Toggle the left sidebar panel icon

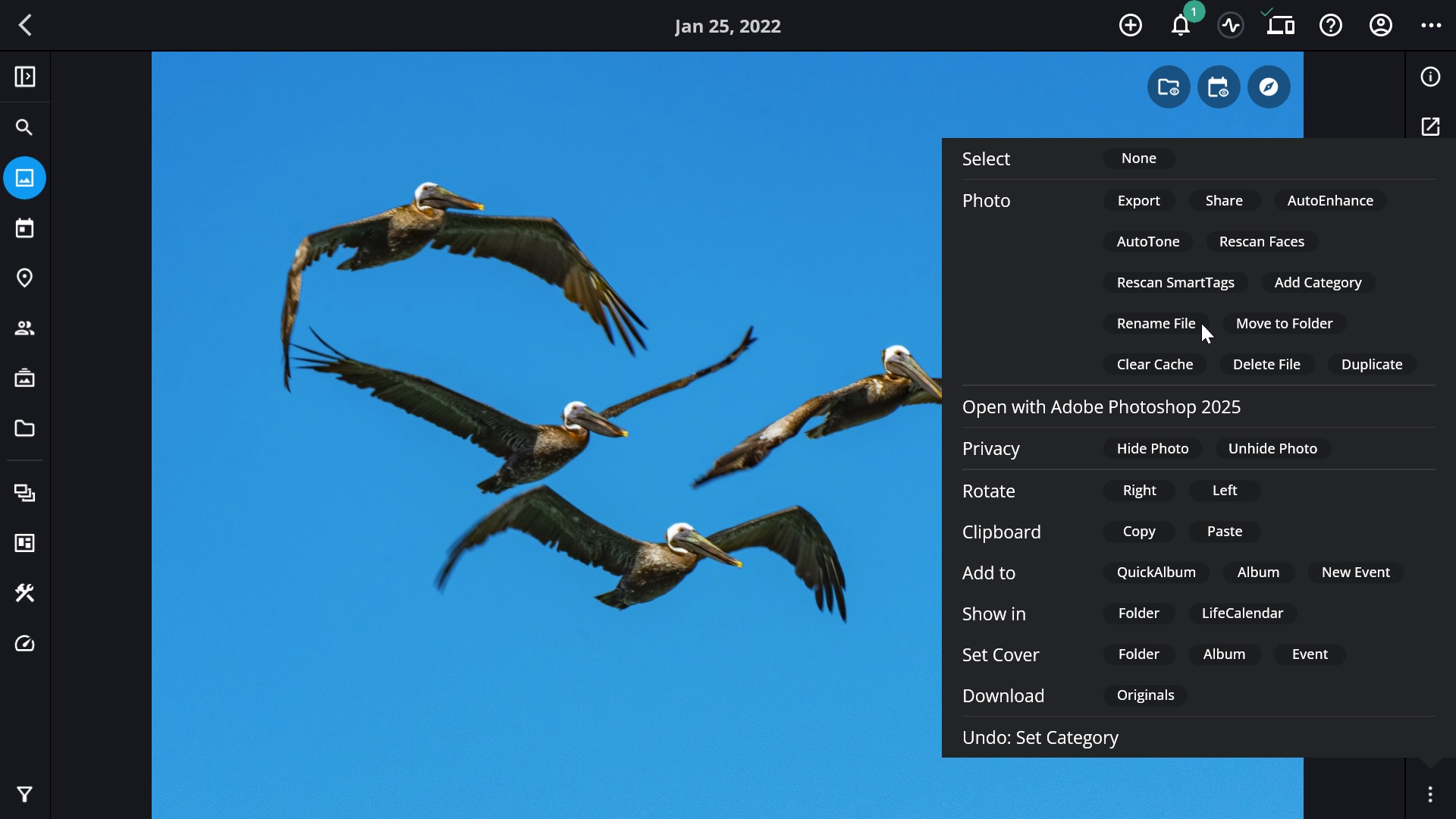tap(24, 77)
